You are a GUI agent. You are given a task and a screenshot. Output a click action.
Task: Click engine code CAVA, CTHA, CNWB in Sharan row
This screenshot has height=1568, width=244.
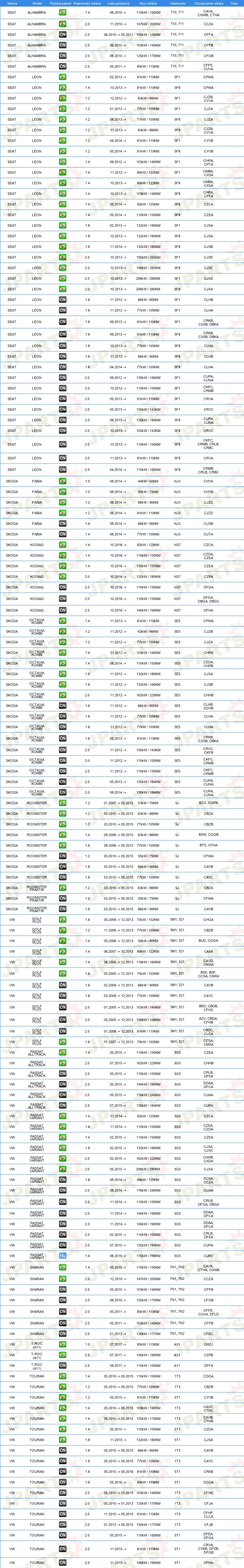click(209, 1268)
